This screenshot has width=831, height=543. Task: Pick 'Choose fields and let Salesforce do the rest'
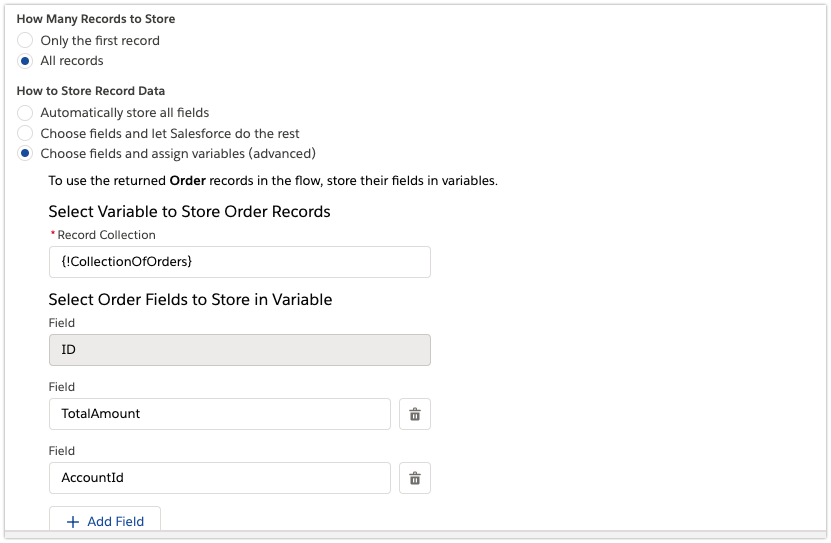pos(26,133)
